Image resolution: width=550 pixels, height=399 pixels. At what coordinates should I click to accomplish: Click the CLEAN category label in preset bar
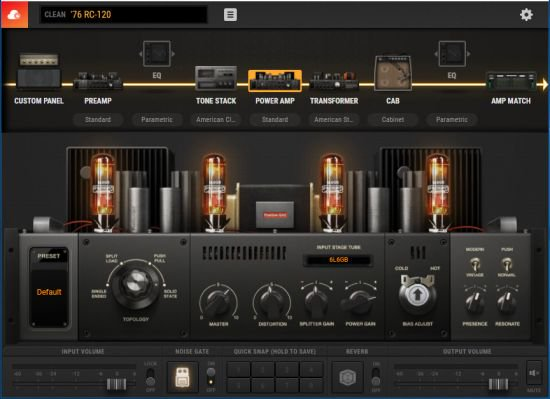tap(55, 15)
